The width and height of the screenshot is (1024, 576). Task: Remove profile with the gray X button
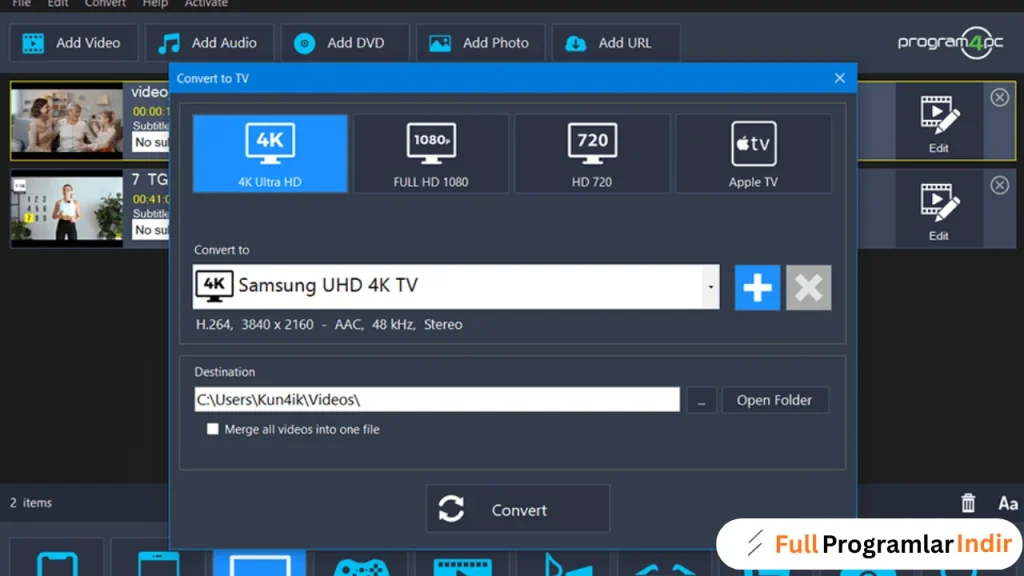(x=808, y=287)
